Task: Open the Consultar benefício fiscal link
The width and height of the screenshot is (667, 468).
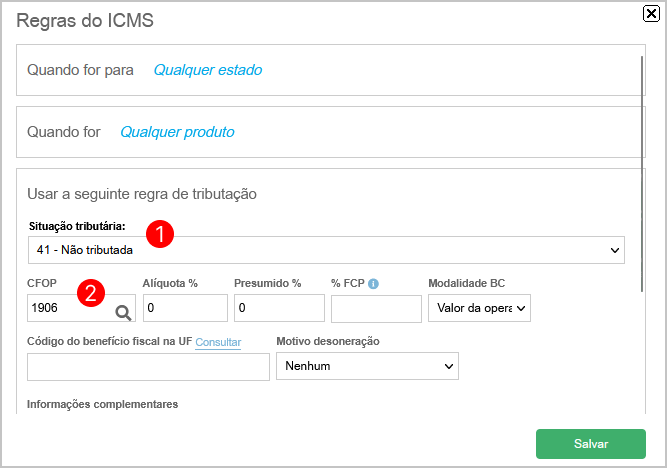Action: [x=218, y=342]
